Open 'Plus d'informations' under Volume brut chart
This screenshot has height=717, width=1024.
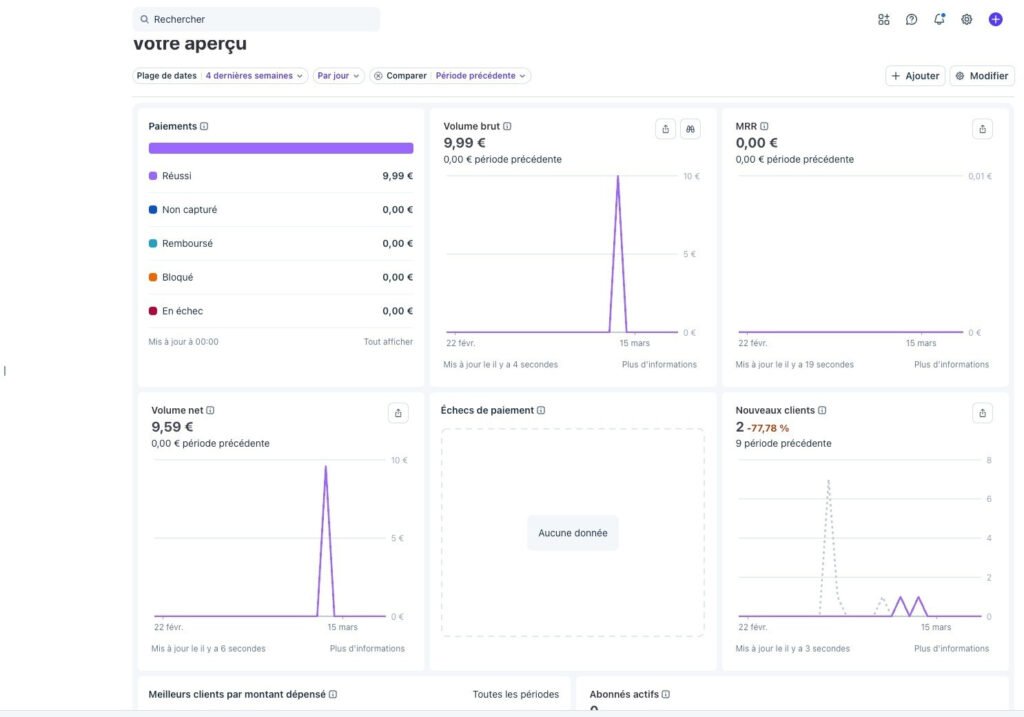point(659,365)
